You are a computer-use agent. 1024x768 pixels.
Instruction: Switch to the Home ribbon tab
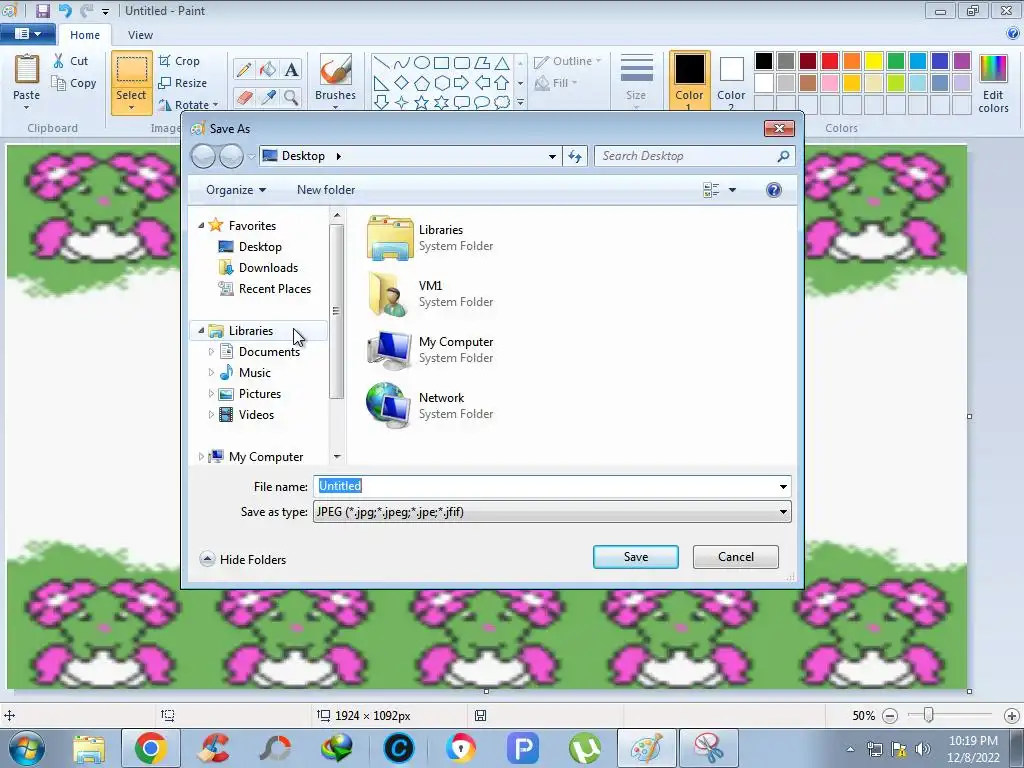[x=85, y=35]
